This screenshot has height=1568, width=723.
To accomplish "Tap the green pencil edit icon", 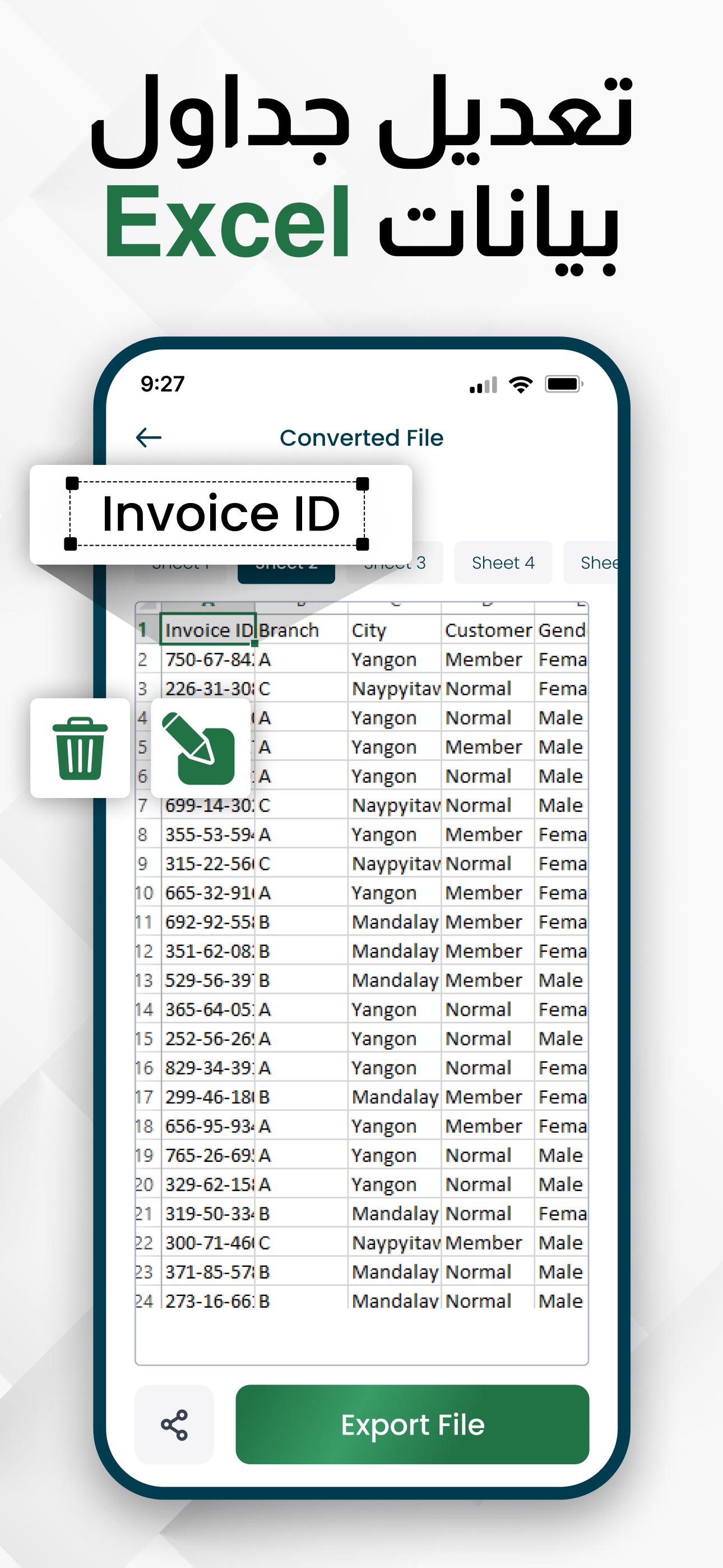I will click(200, 748).
